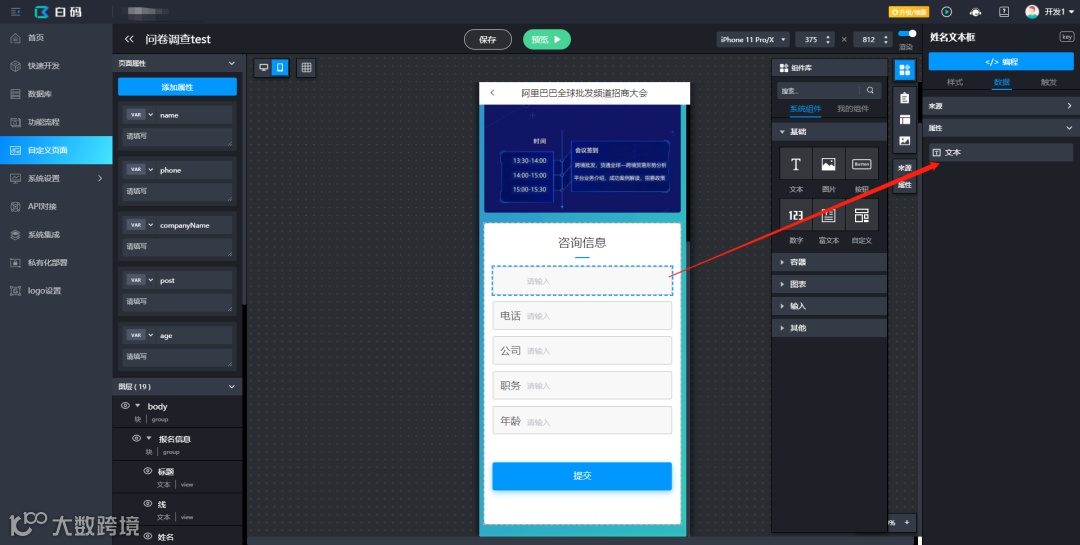Image resolution: width=1080 pixels, height=545 pixels.
Task: Click the value textarea under post
Action: pyautogui.click(x=178, y=302)
